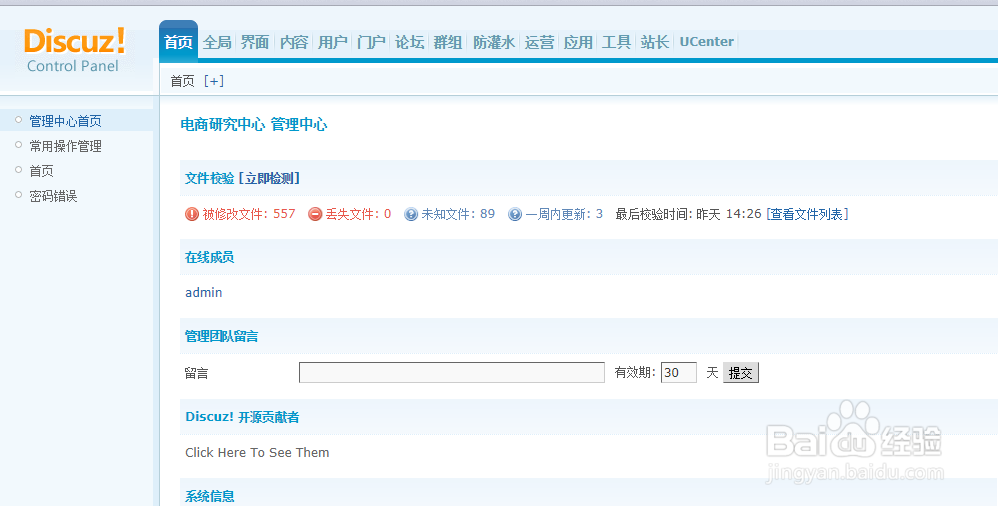The image size is (998, 506).
Task: Open the 首页 top navigation tab
Action: coord(178,42)
